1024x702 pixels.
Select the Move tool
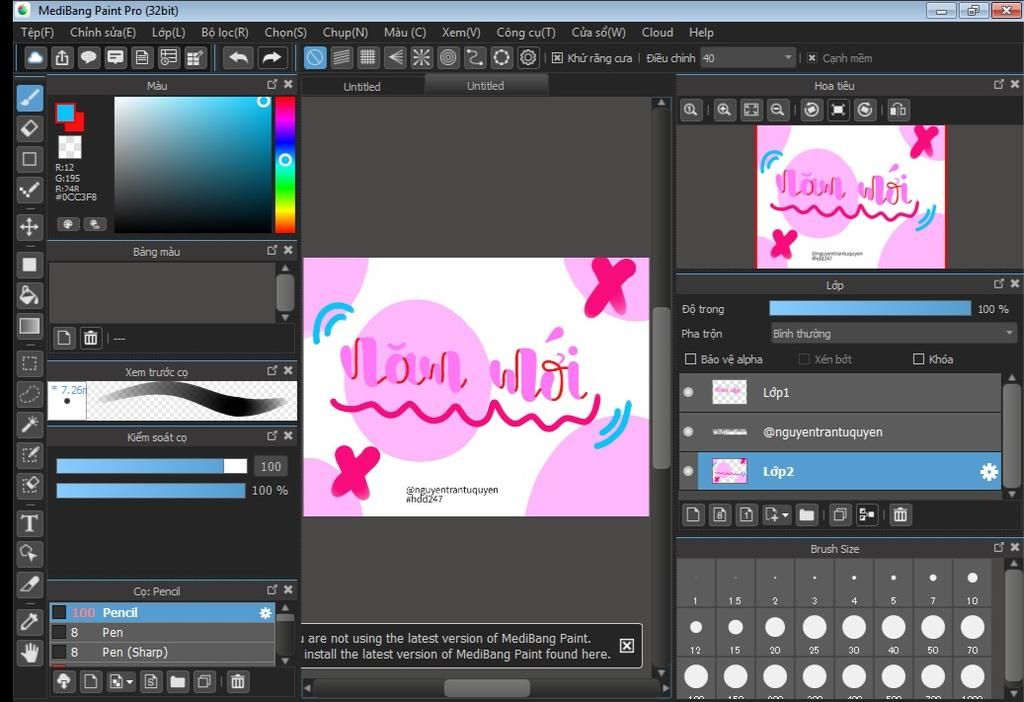click(x=29, y=227)
